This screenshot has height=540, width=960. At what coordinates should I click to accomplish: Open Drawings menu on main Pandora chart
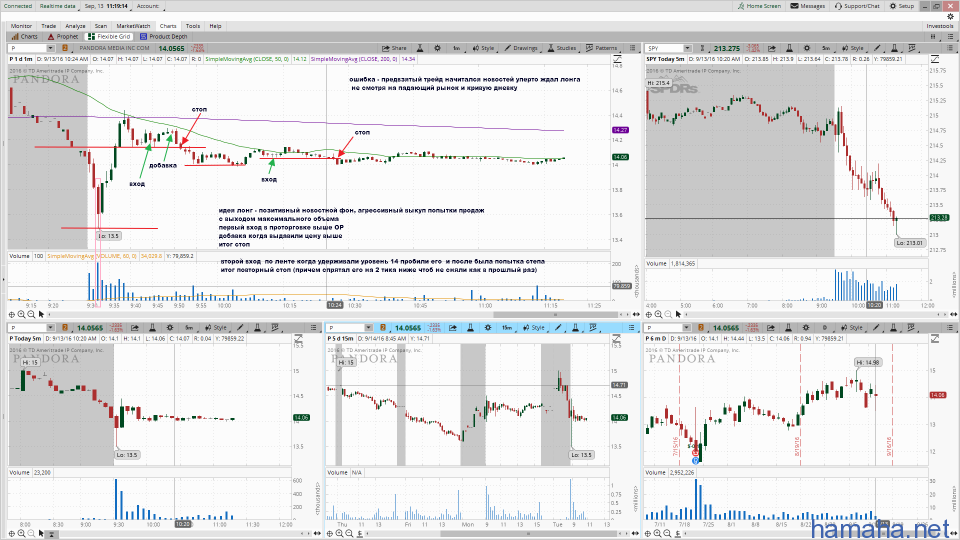(521, 48)
